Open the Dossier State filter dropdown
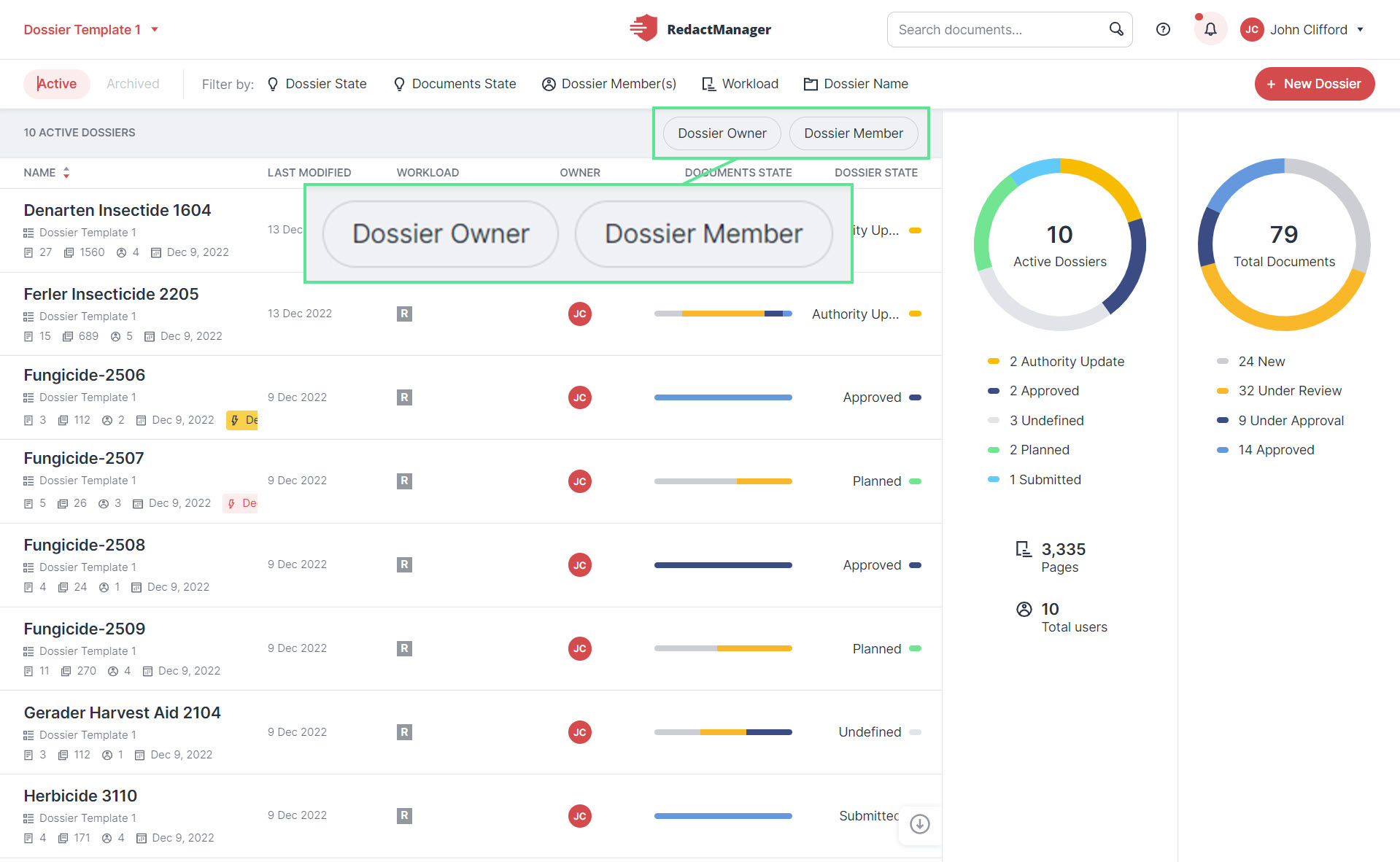This screenshot has width=1400, height=862. coord(317,84)
